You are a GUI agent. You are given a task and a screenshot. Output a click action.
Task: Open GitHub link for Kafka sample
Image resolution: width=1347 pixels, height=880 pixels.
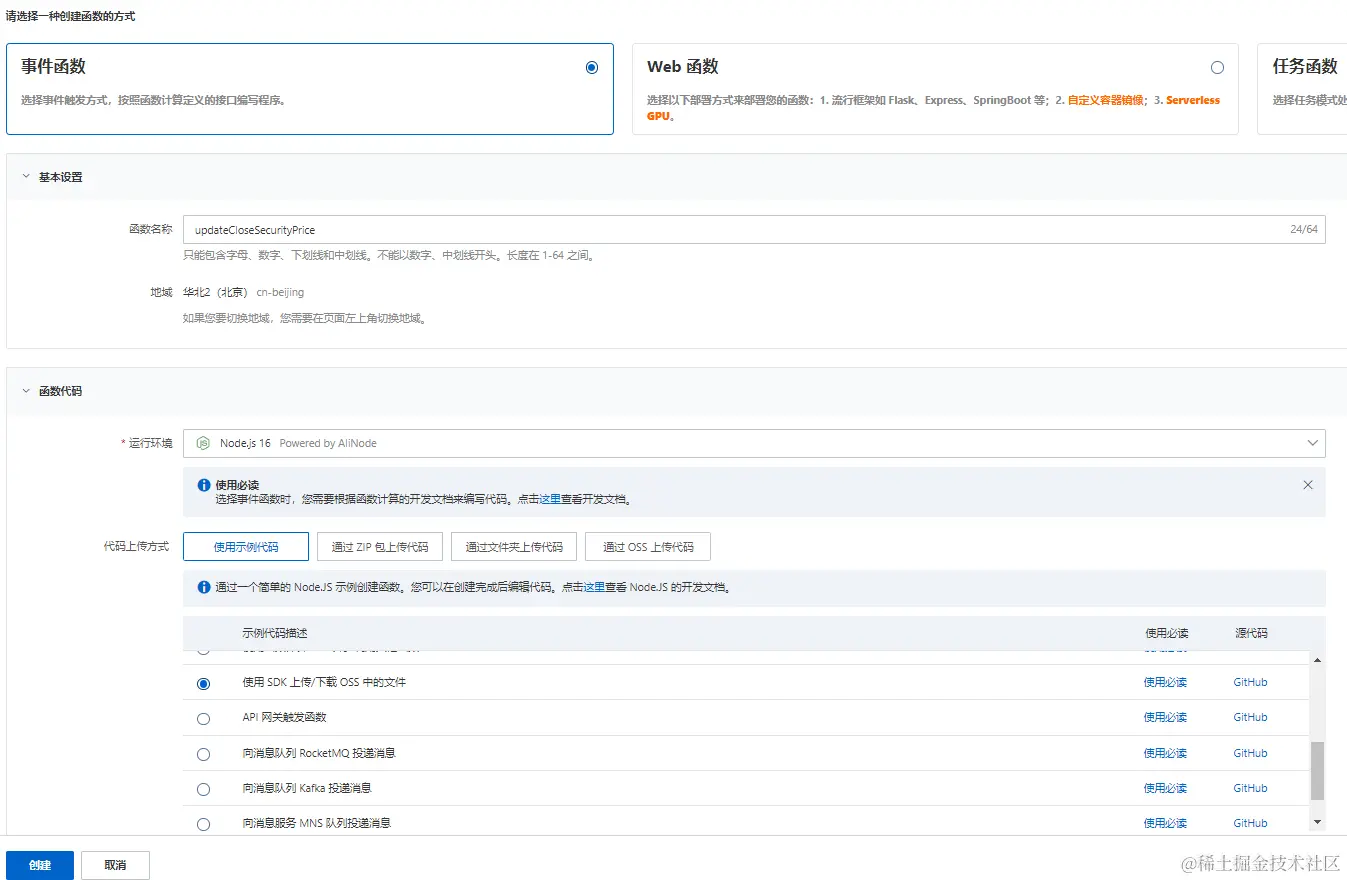coord(1250,788)
